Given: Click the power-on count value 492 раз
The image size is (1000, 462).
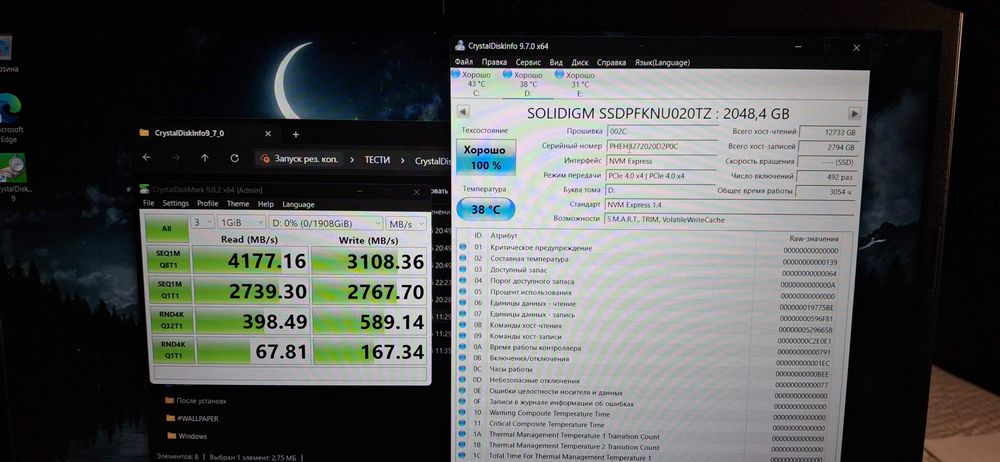Looking at the screenshot, I should coord(828,177).
